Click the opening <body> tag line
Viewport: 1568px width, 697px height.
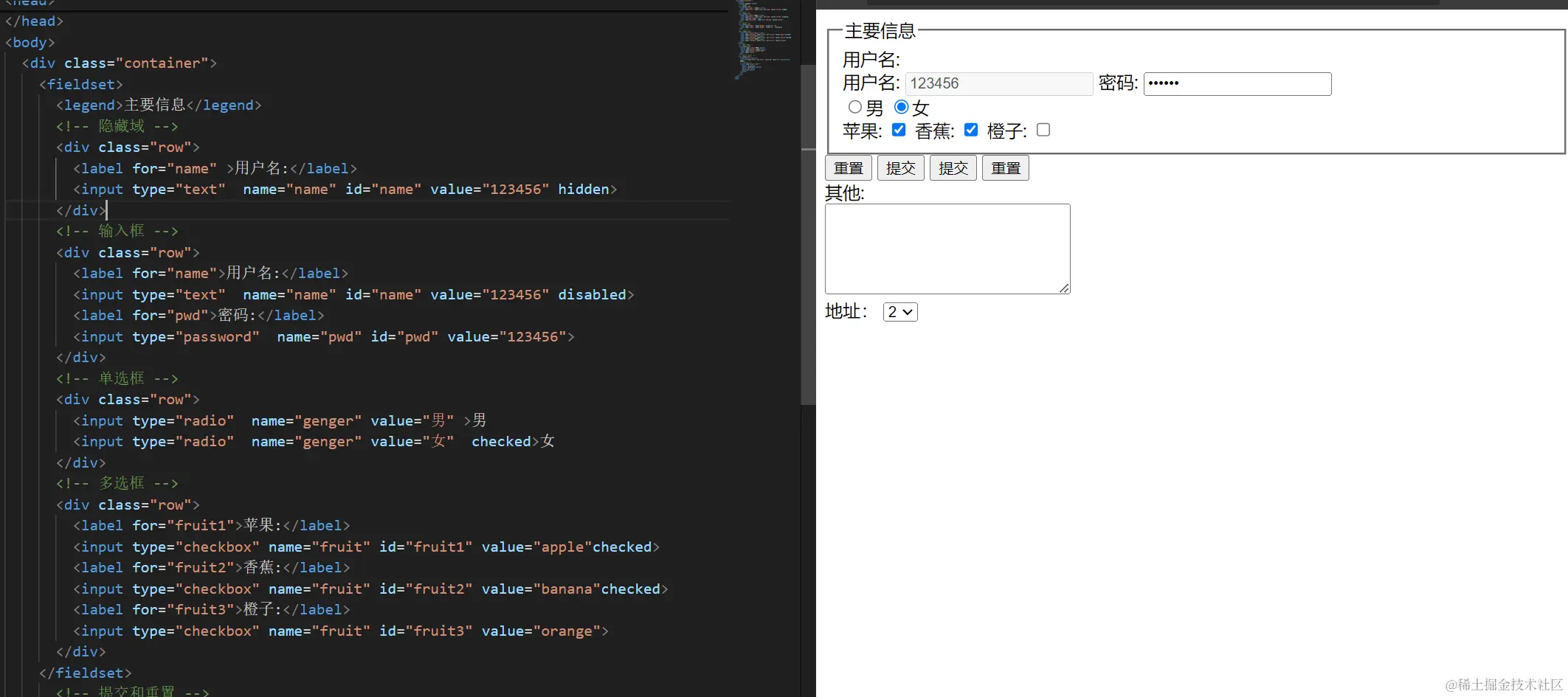pyautogui.click(x=30, y=42)
